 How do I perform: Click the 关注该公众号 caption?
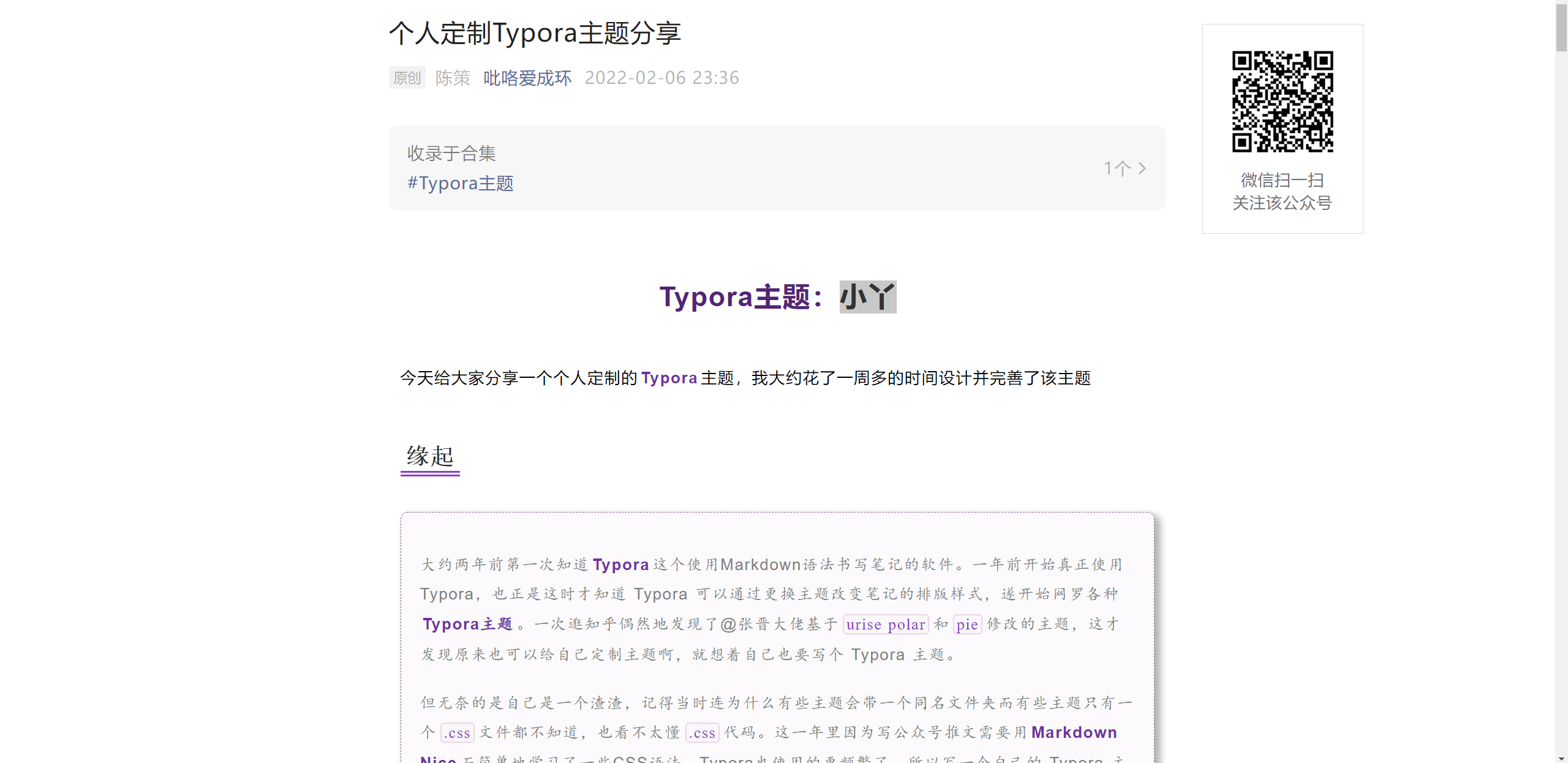pos(1283,203)
